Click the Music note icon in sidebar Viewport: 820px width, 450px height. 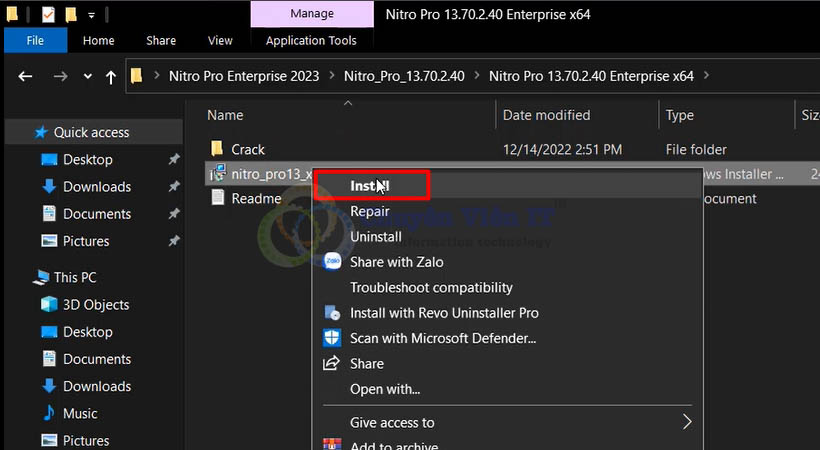49,413
